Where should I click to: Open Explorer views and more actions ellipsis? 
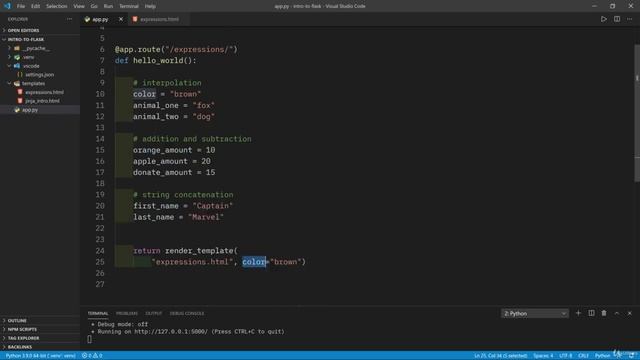[x=69, y=19]
